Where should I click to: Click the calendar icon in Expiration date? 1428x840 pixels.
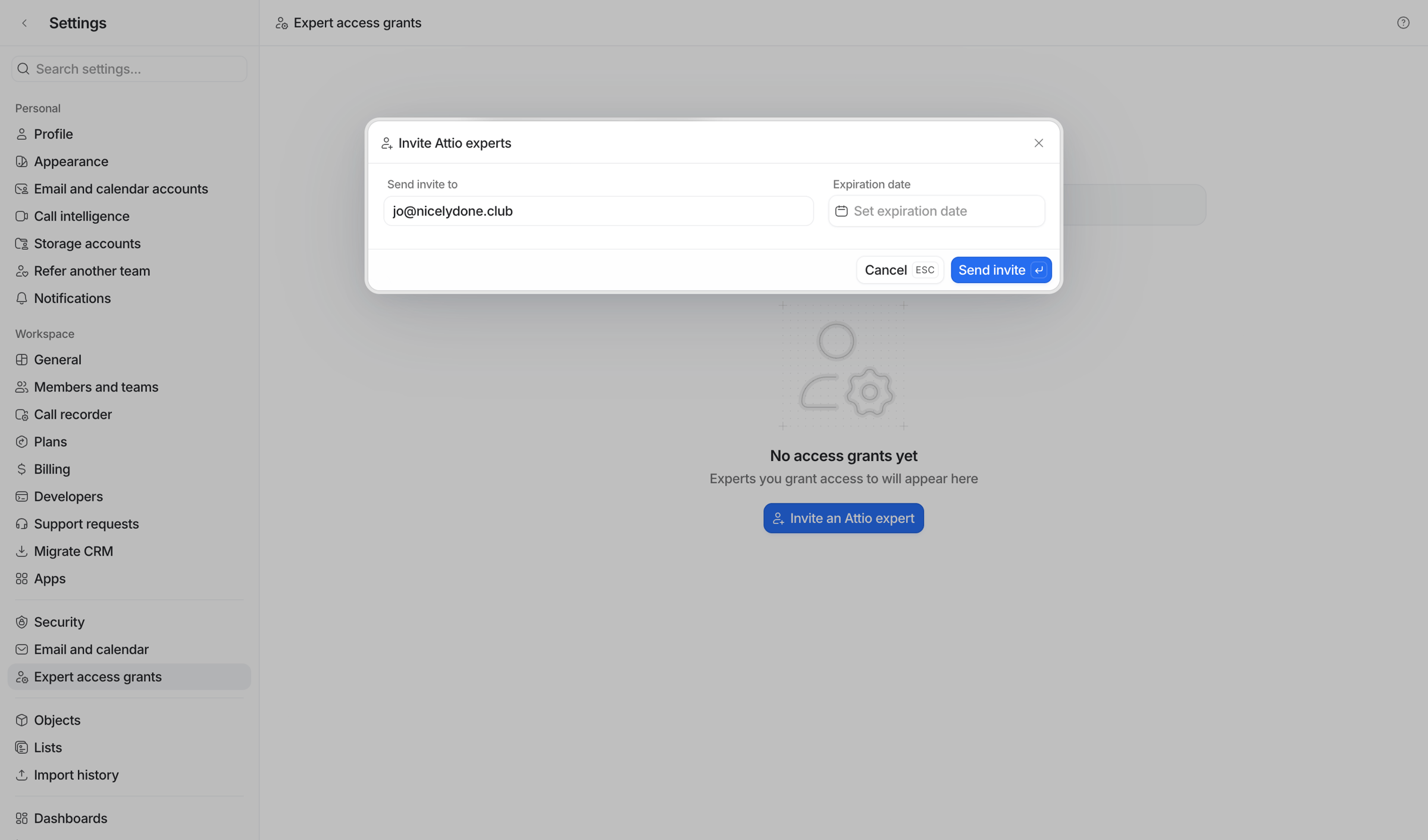tap(841, 211)
